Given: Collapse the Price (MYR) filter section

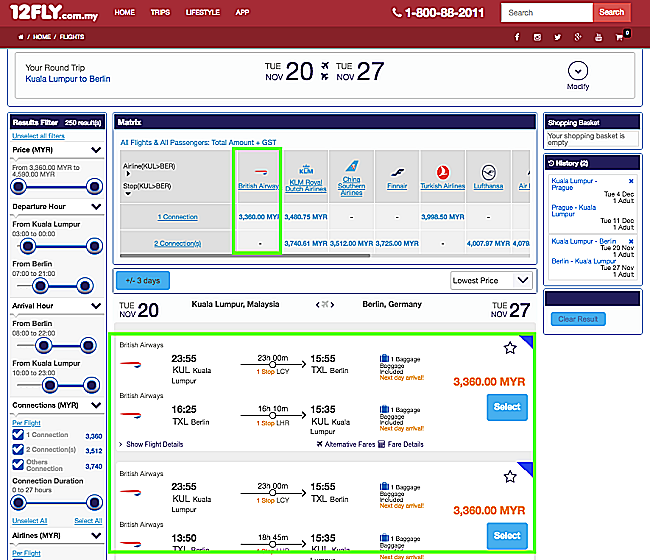Looking at the screenshot, I should (96, 150).
